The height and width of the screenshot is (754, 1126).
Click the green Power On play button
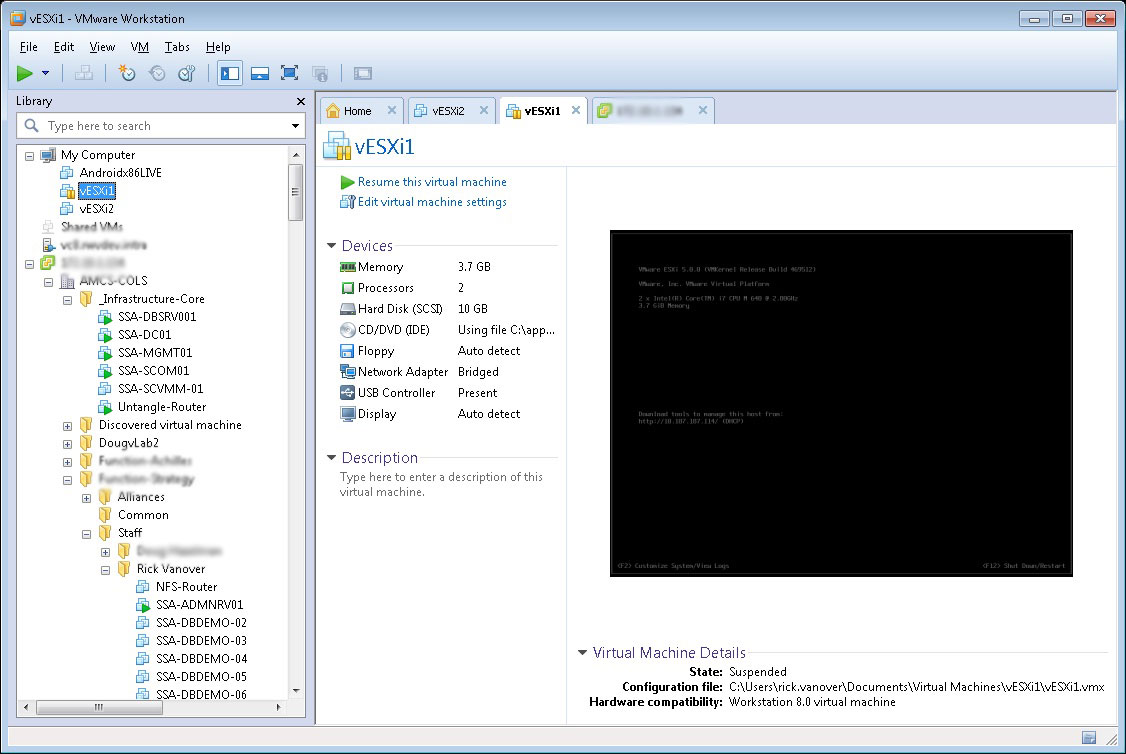coord(24,73)
